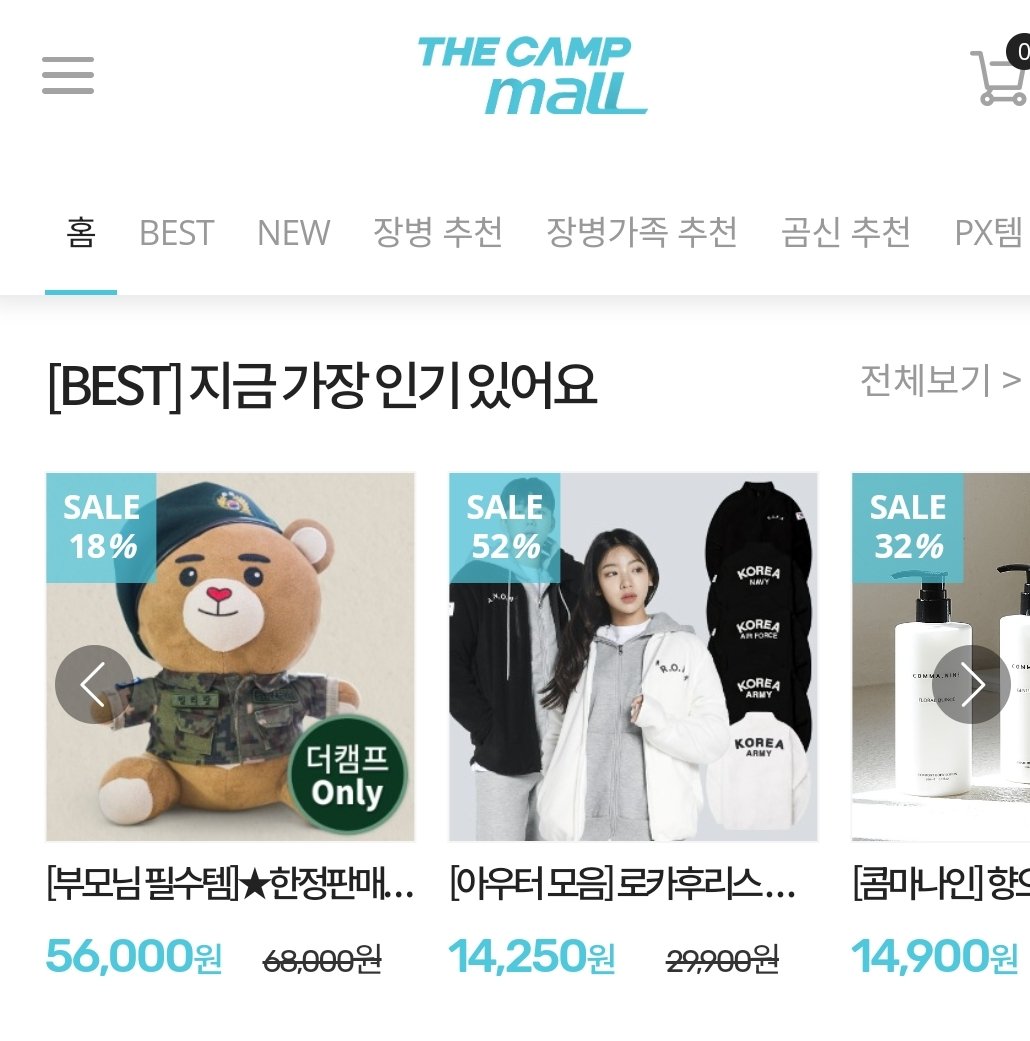Open the 곰신 추천 tab
The image size is (1030, 1041).
tap(845, 233)
